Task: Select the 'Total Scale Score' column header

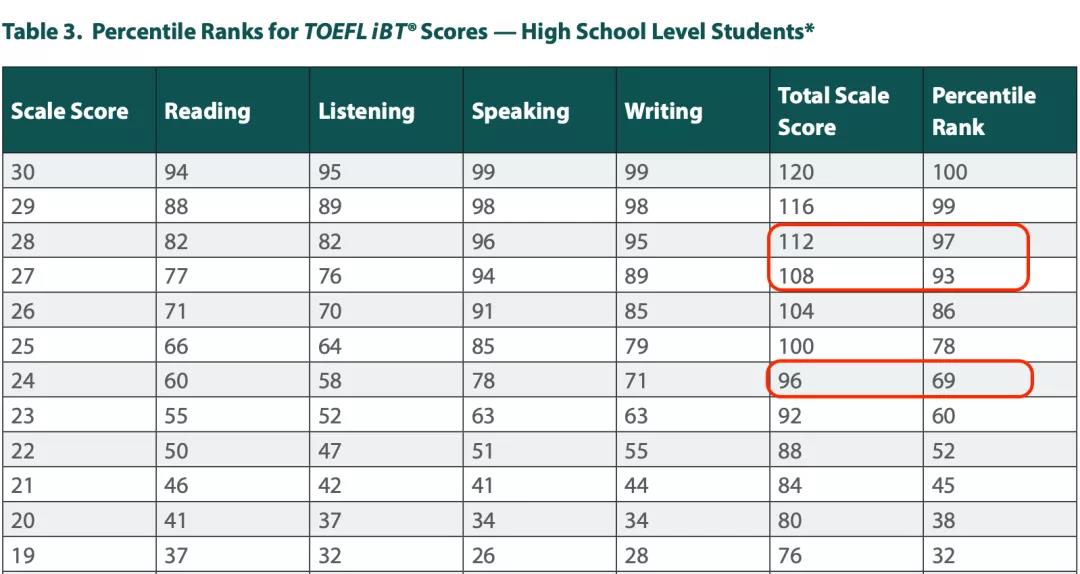Action: point(833,111)
